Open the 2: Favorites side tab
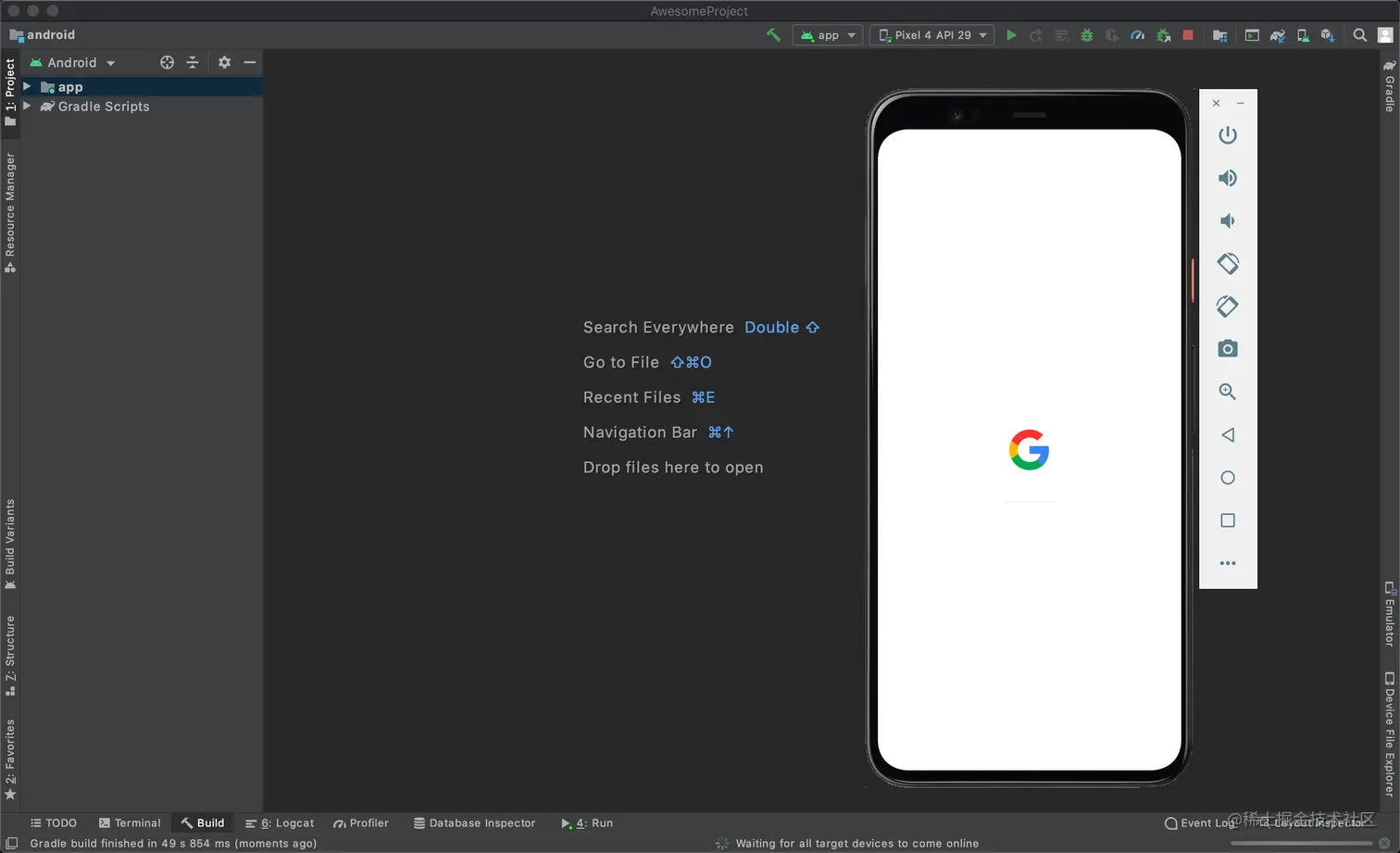Image resolution: width=1400 pixels, height=853 pixels. tap(10, 759)
